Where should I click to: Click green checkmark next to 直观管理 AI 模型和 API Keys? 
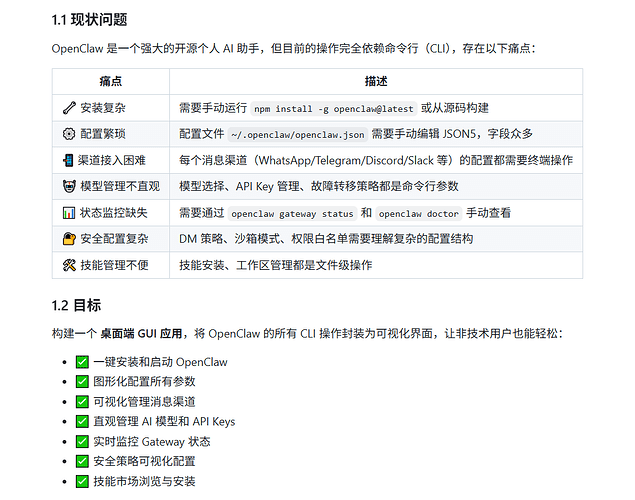[82, 421]
